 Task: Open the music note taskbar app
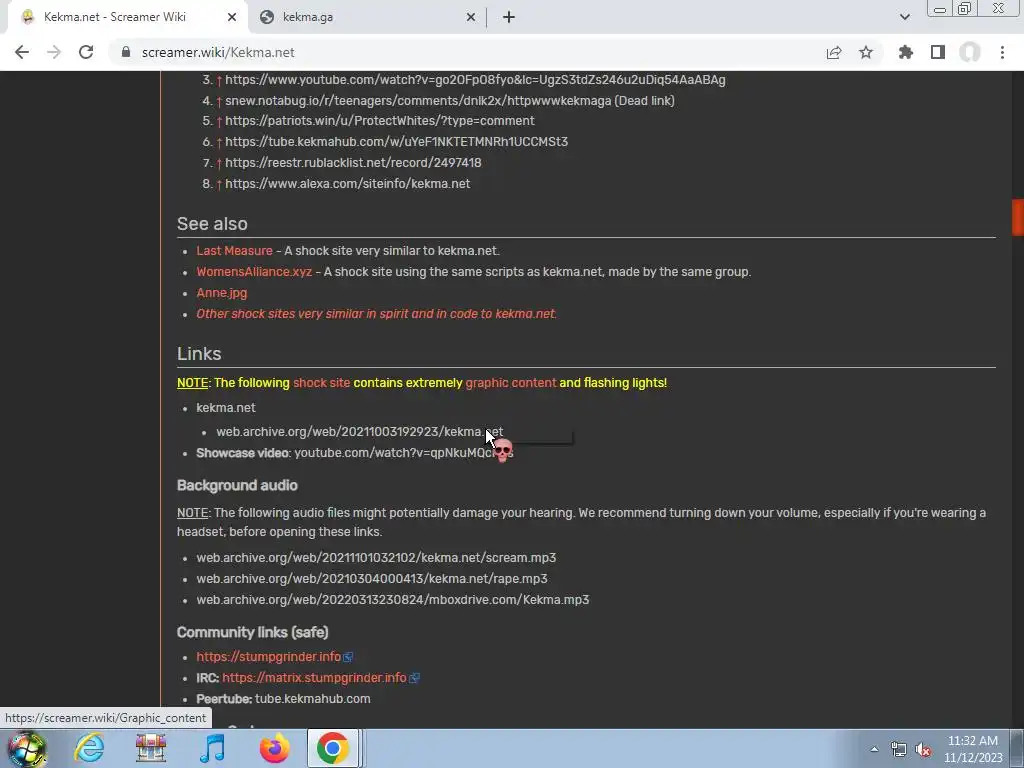click(212, 748)
